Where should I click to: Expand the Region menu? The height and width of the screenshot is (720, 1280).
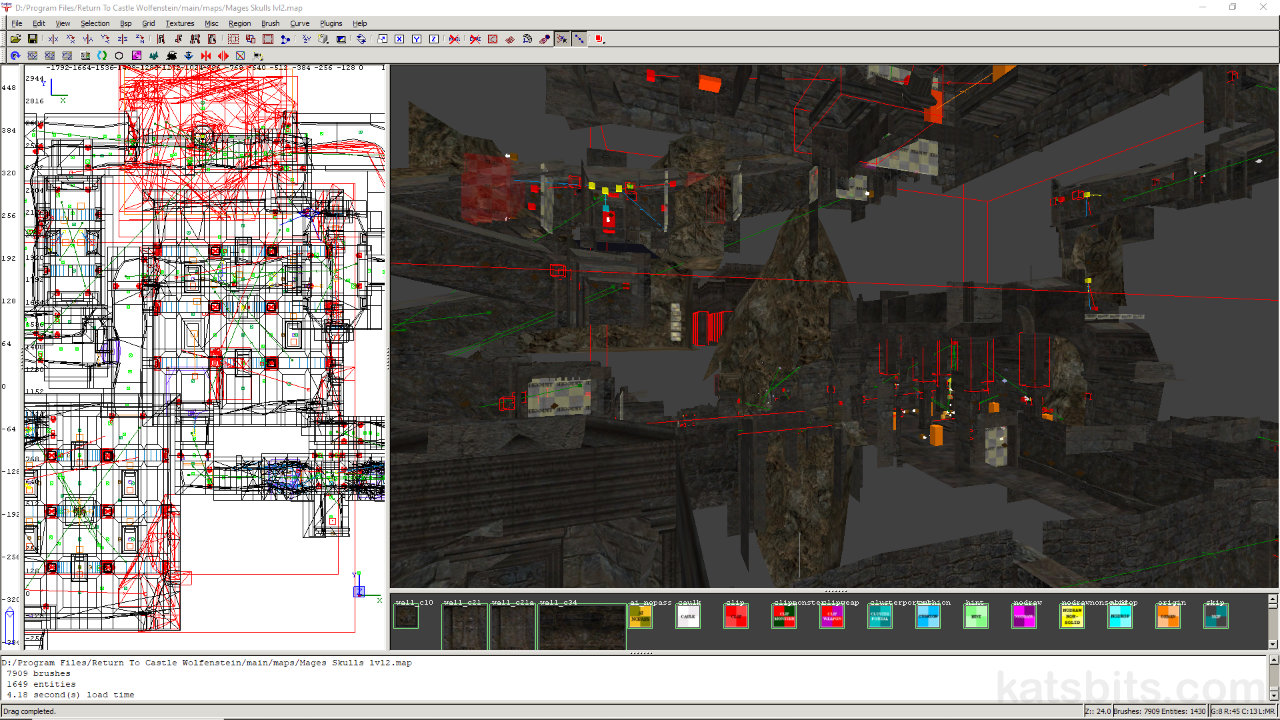(x=240, y=22)
